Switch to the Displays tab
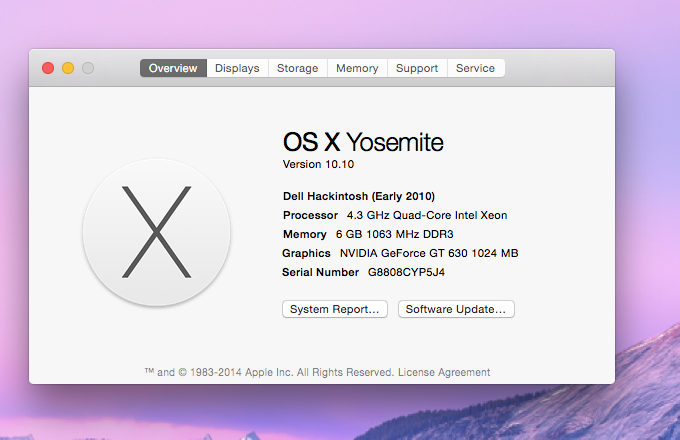Image resolution: width=680 pixels, height=440 pixels. [237, 68]
